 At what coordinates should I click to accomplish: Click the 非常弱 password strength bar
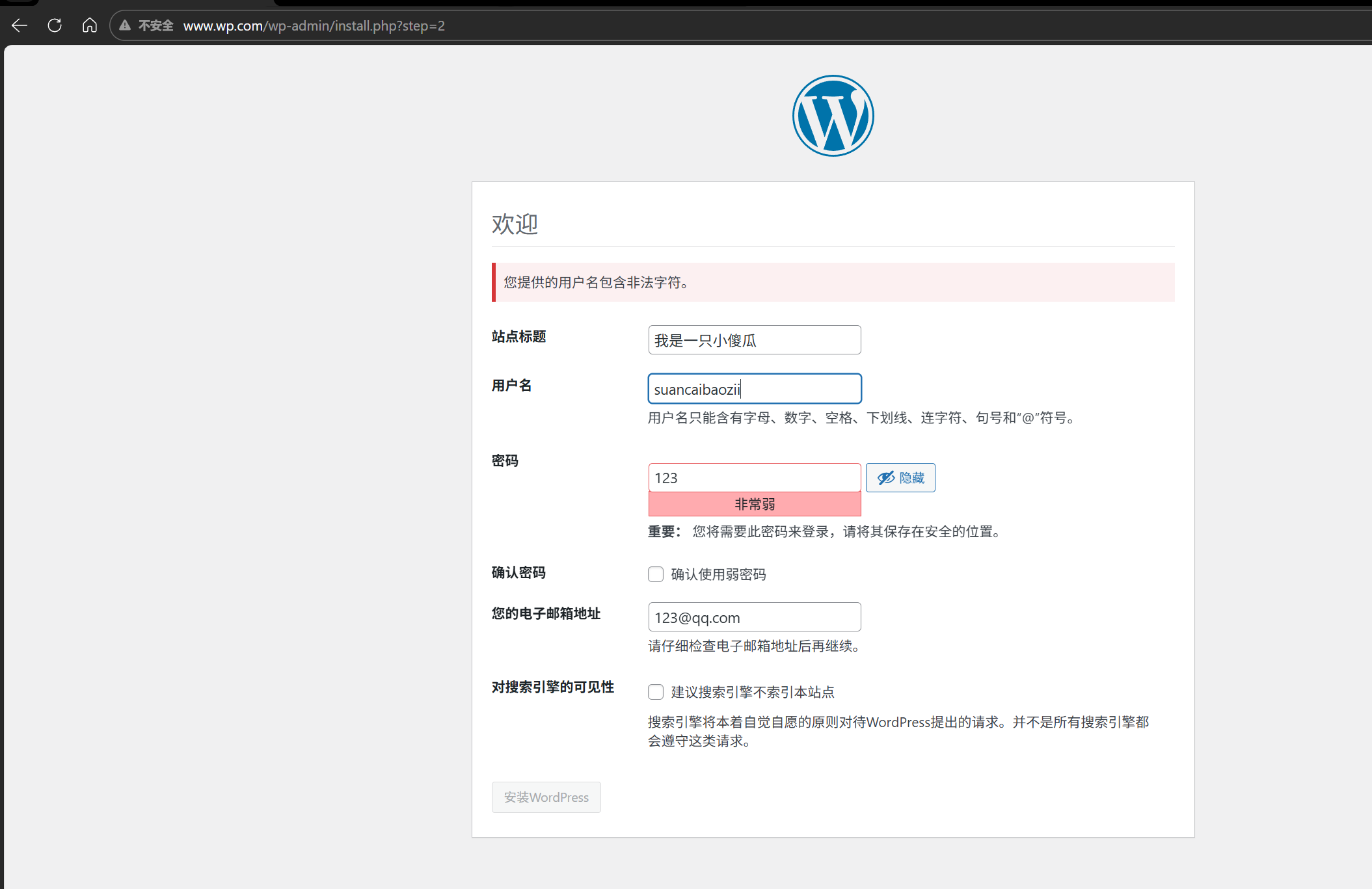[x=754, y=504]
